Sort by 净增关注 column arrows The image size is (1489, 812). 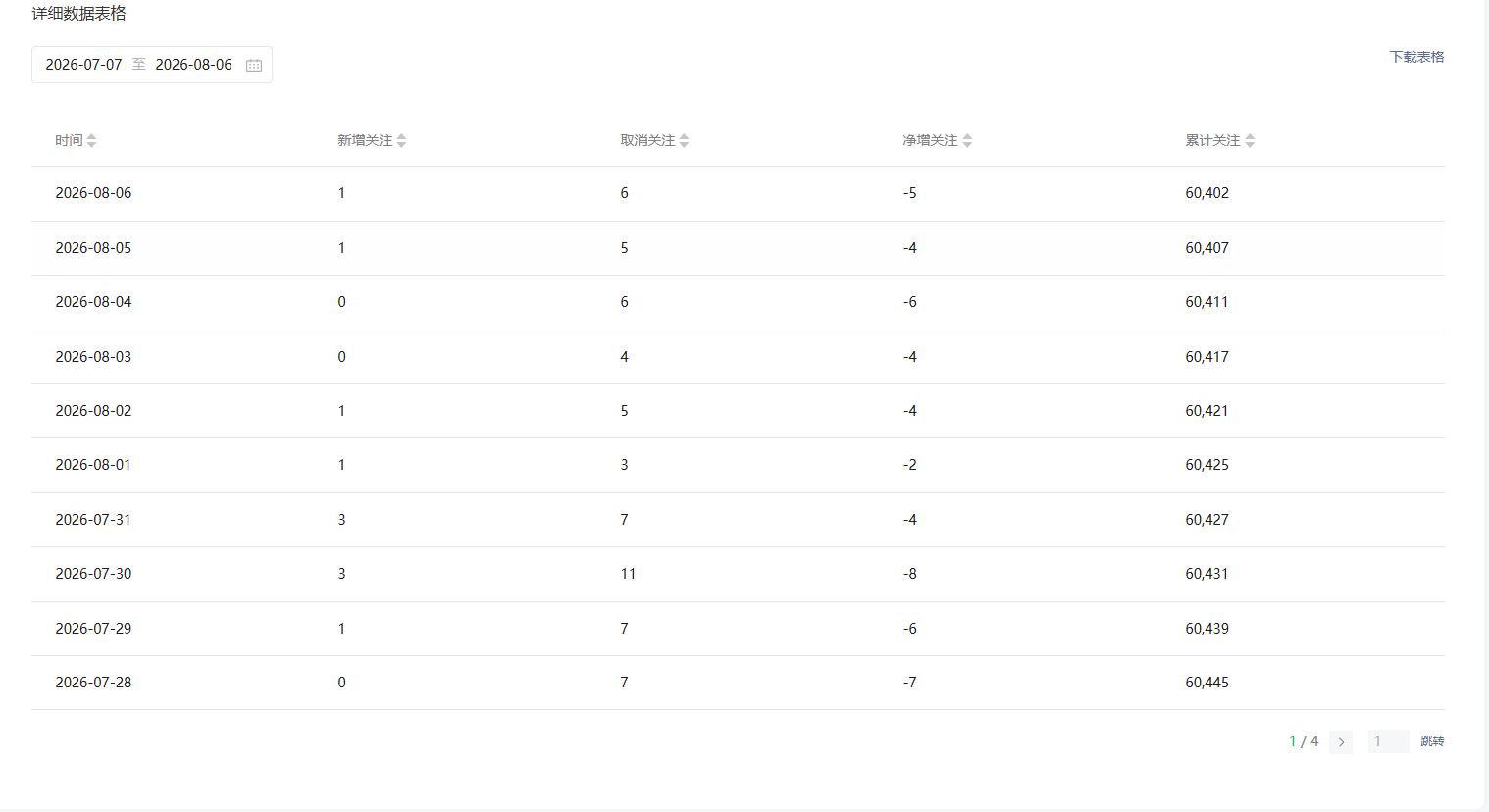(x=967, y=141)
